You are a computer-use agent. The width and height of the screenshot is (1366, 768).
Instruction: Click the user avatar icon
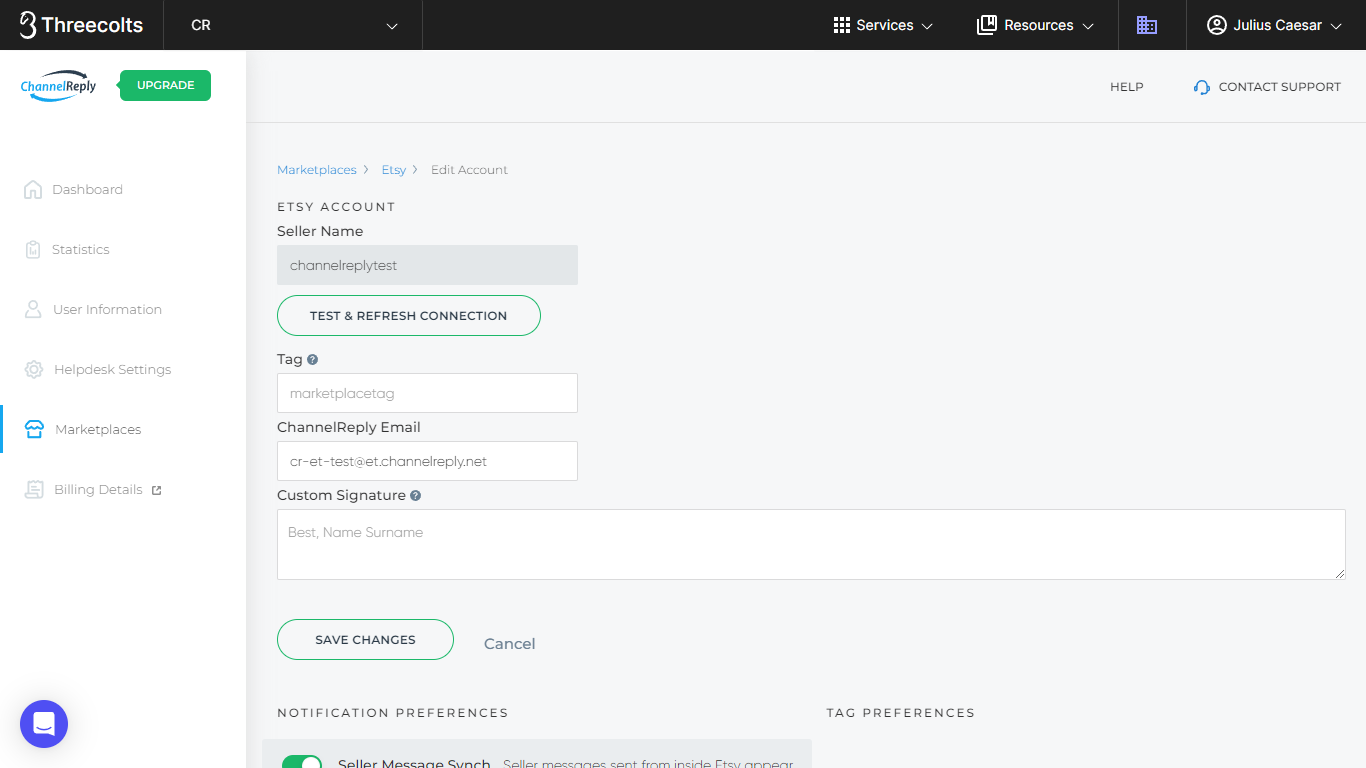pyautogui.click(x=1217, y=25)
